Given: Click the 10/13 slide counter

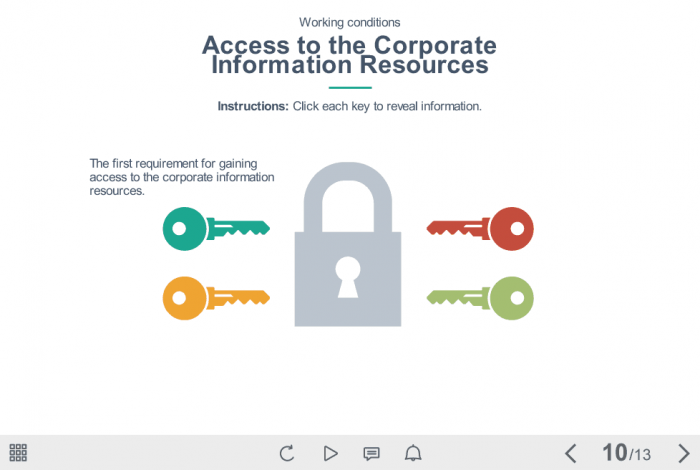Looking at the screenshot, I should (627, 453).
